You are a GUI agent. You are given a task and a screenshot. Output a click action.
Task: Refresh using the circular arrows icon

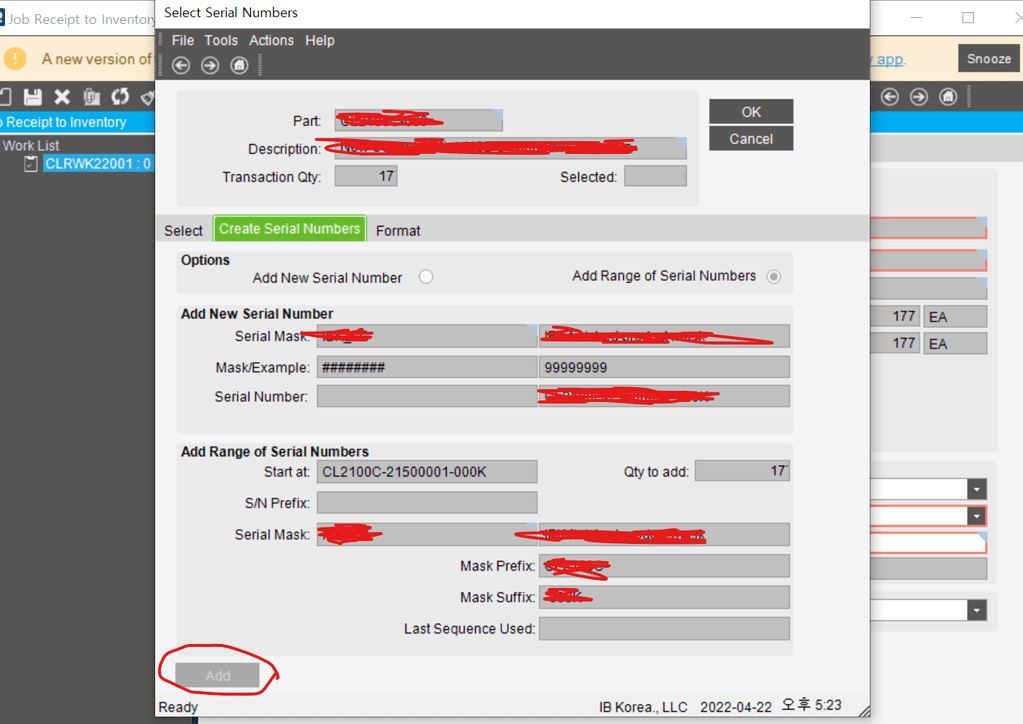tap(119, 96)
